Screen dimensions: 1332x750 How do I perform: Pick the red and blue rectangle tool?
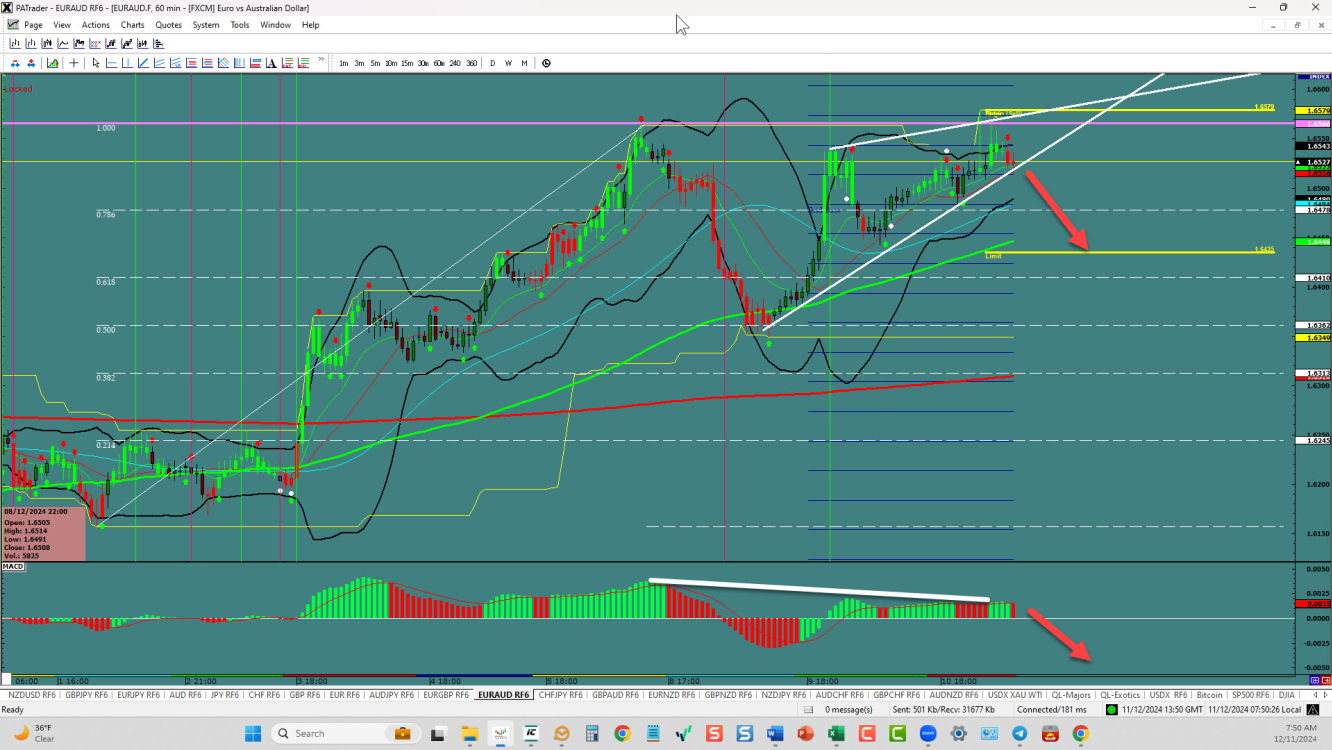[x=255, y=63]
